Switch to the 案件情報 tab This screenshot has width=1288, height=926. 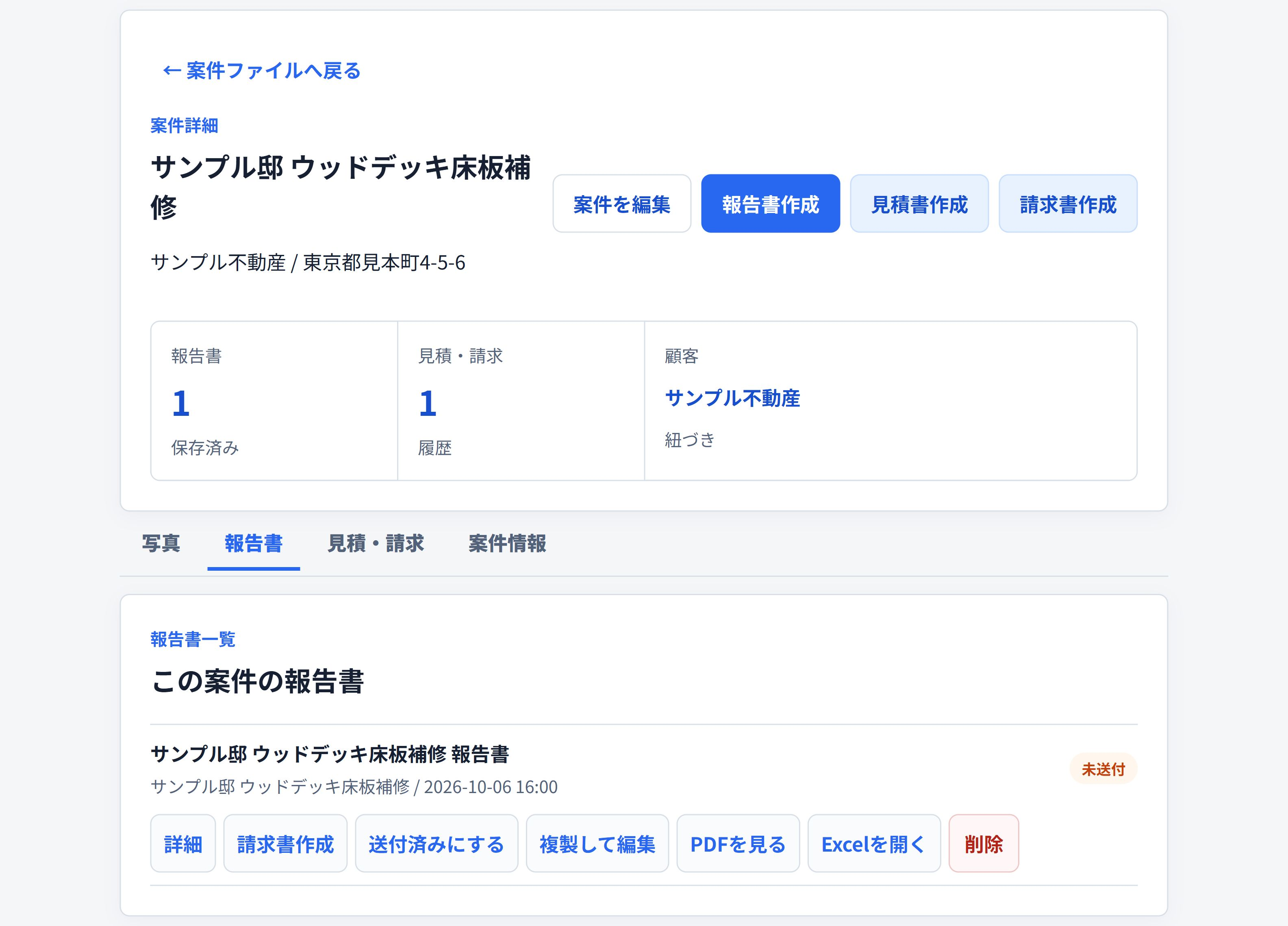point(507,543)
